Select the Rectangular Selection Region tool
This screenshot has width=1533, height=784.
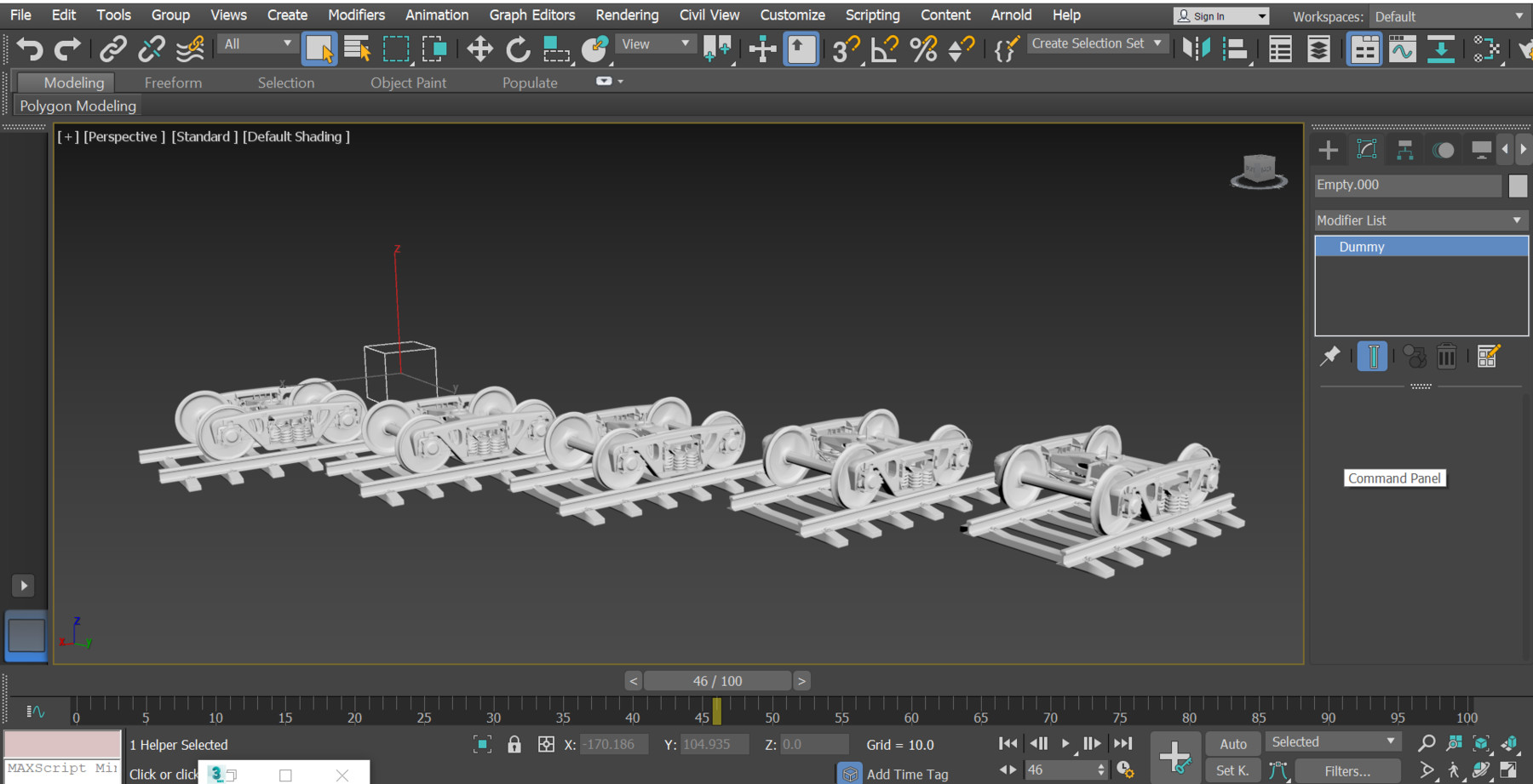[x=396, y=49]
